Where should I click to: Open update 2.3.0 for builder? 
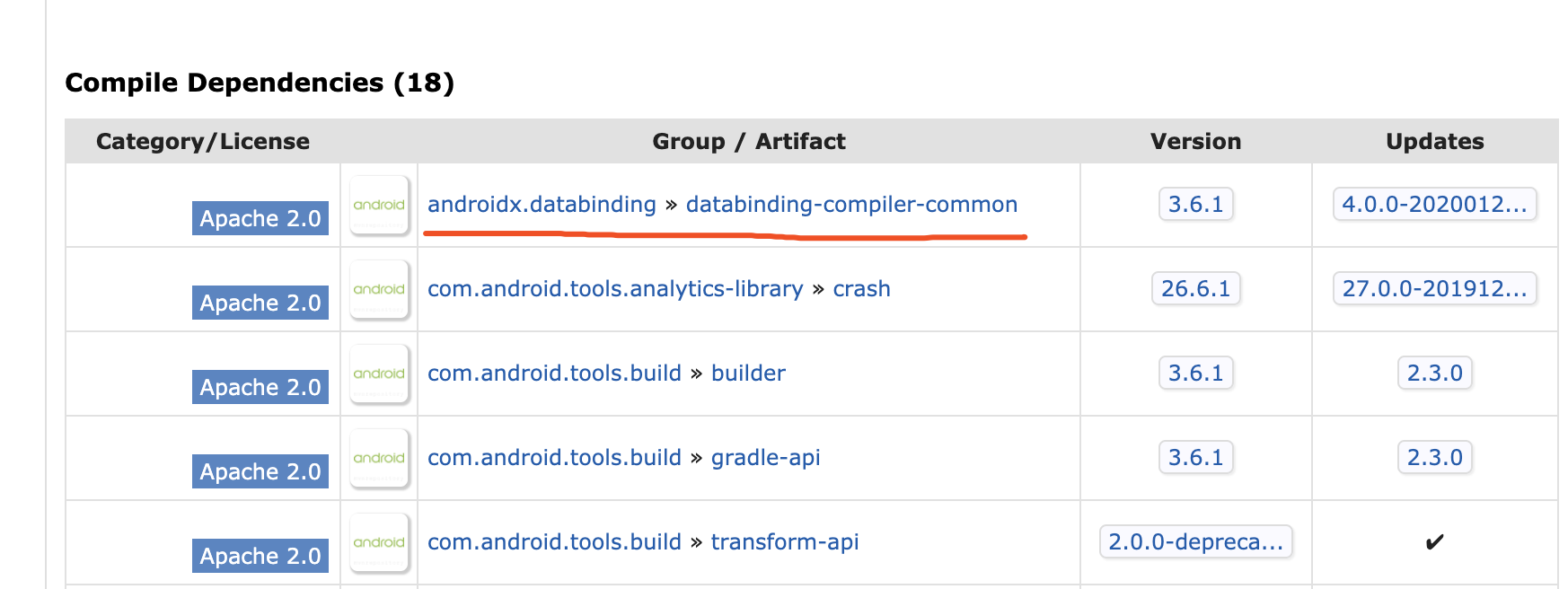1434,373
